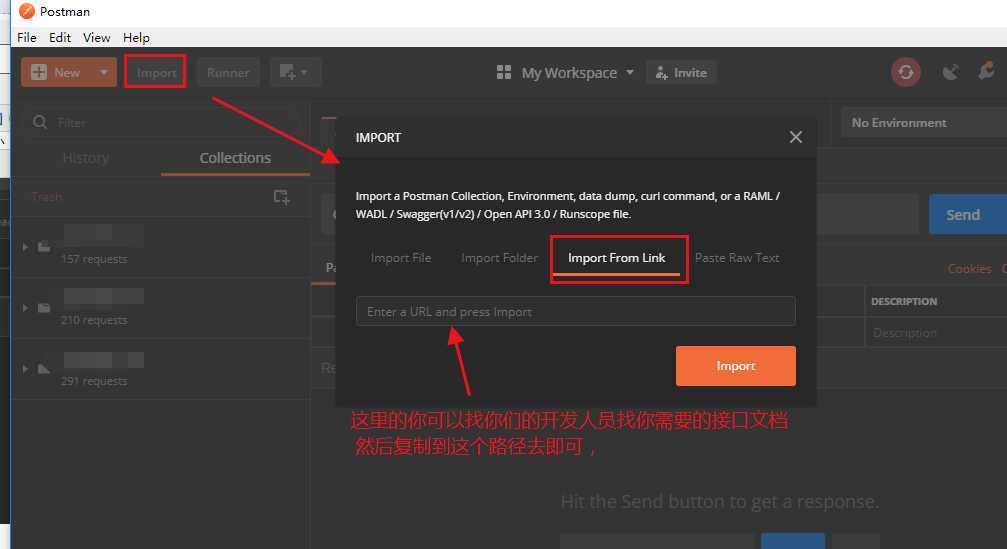This screenshot has height=549, width=1007.
Task: Expand the collection with 210 requests
Action: [25, 308]
